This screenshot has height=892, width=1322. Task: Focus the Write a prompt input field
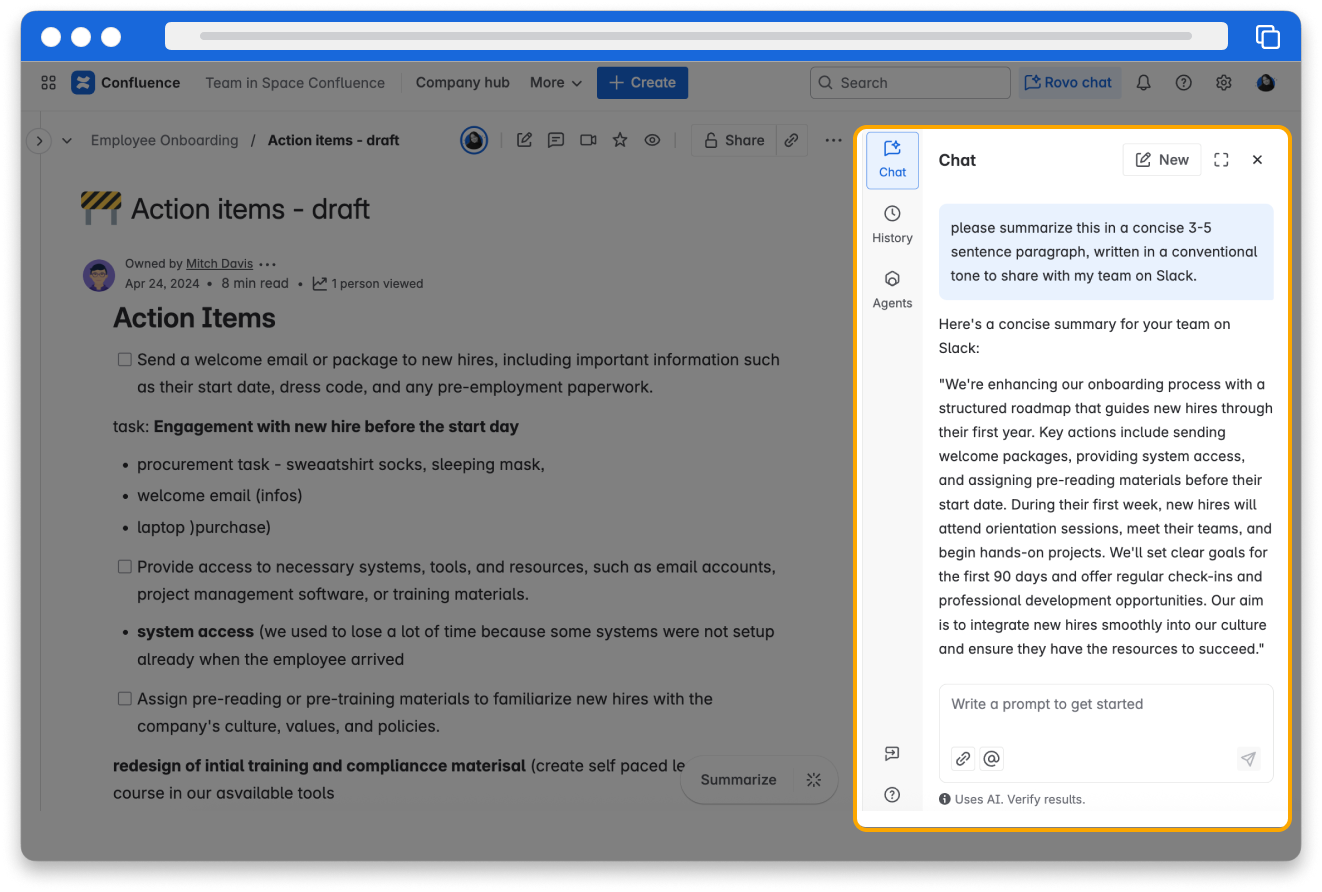point(1106,733)
